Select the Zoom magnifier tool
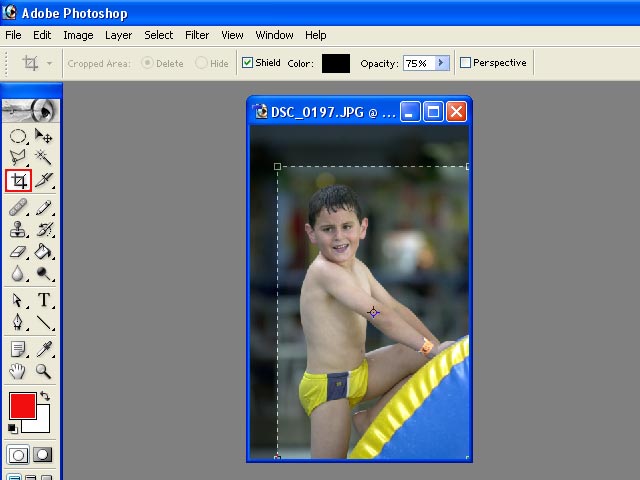This screenshot has width=640, height=480. (x=43, y=371)
